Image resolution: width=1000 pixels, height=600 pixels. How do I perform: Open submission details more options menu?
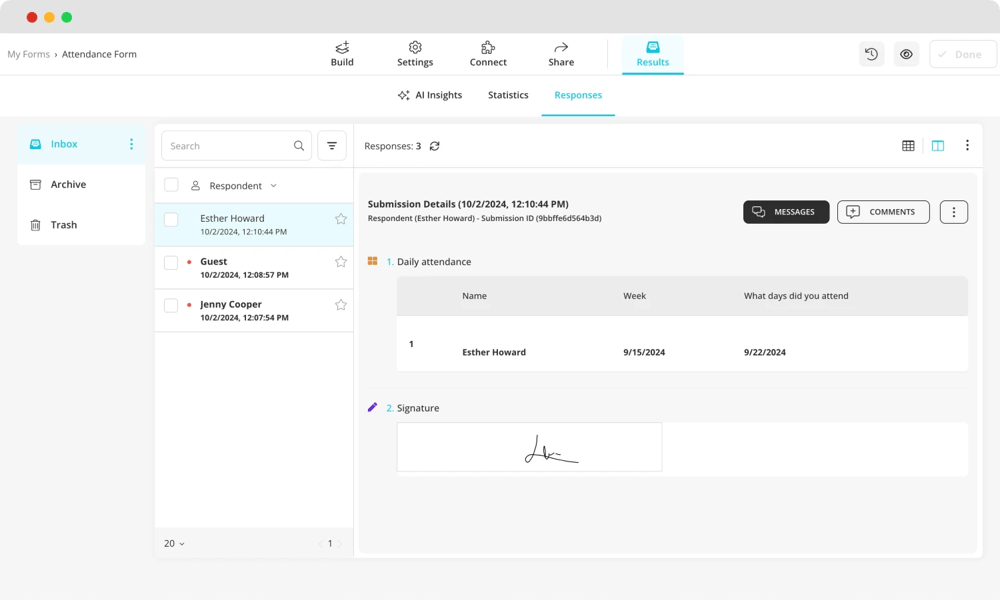(953, 212)
